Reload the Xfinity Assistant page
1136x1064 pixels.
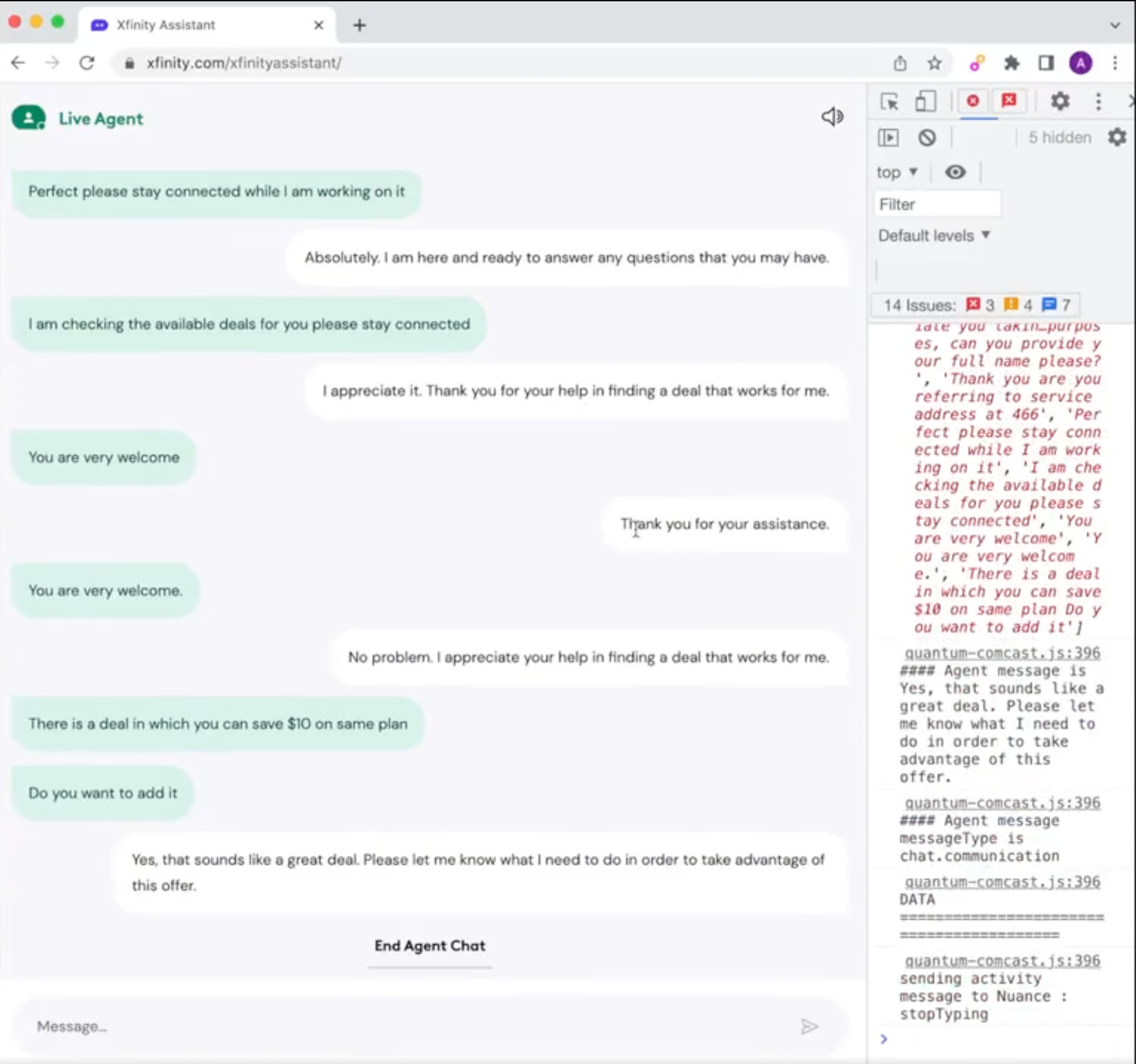point(87,63)
